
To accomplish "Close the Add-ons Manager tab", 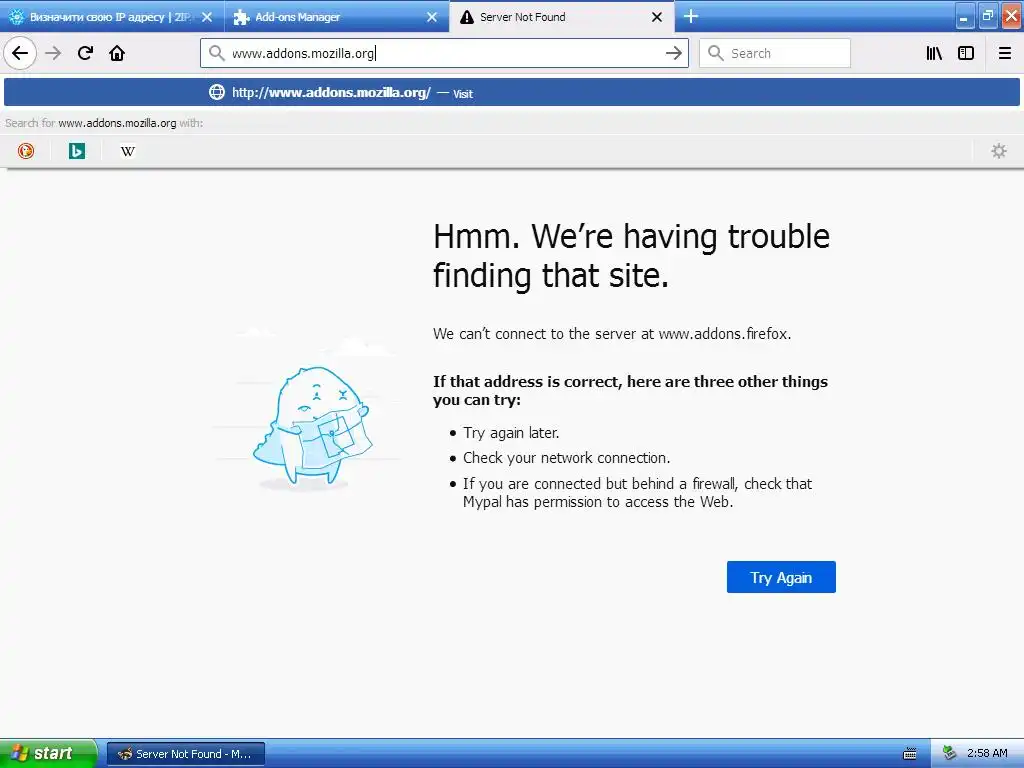I will click(x=432, y=17).
